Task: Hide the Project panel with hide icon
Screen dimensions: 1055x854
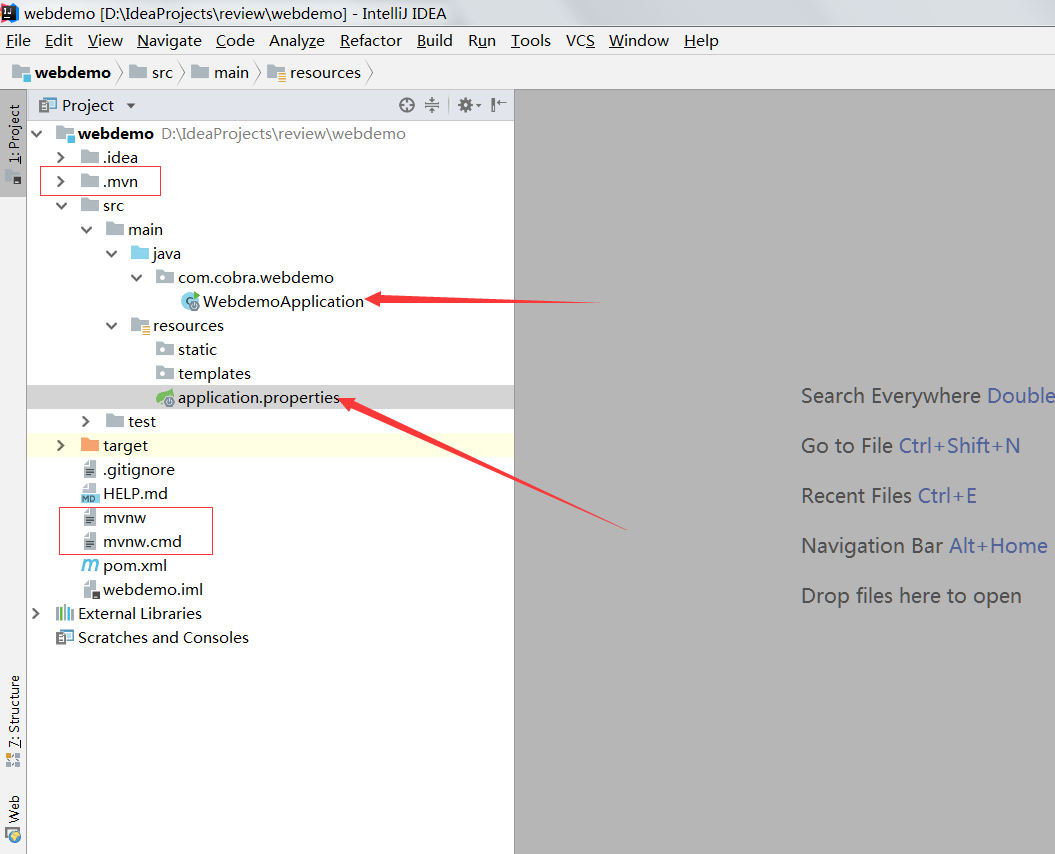Action: 499,105
